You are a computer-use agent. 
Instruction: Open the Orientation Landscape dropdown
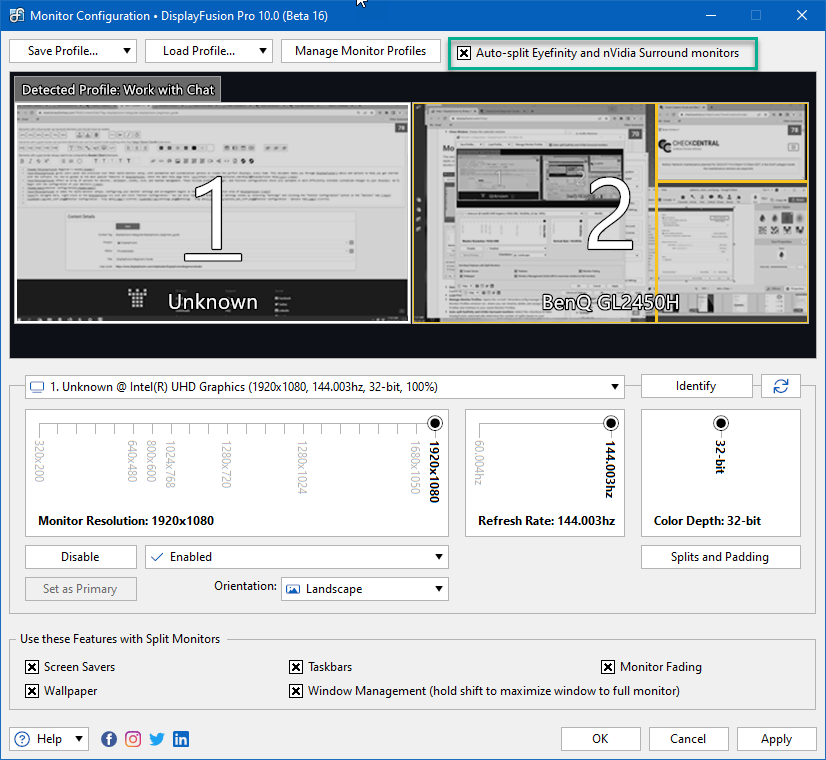pos(438,589)
